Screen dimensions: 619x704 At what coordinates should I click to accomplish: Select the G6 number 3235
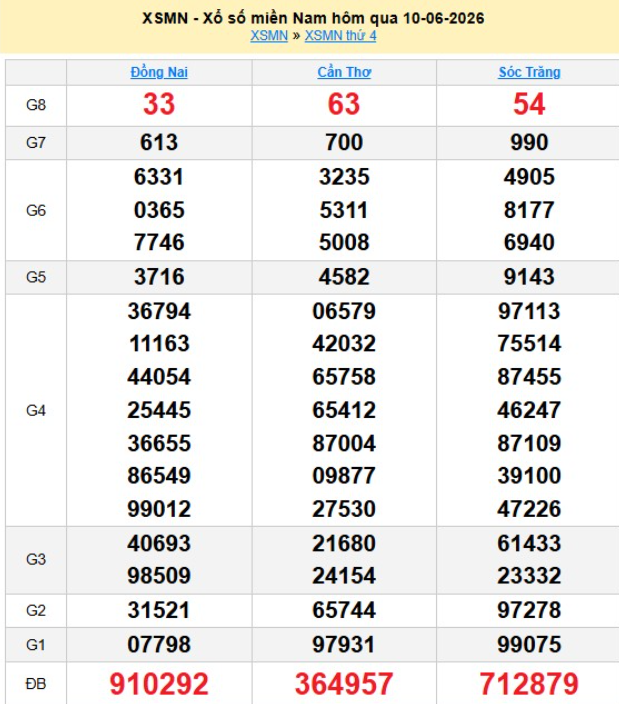(344, 177)
